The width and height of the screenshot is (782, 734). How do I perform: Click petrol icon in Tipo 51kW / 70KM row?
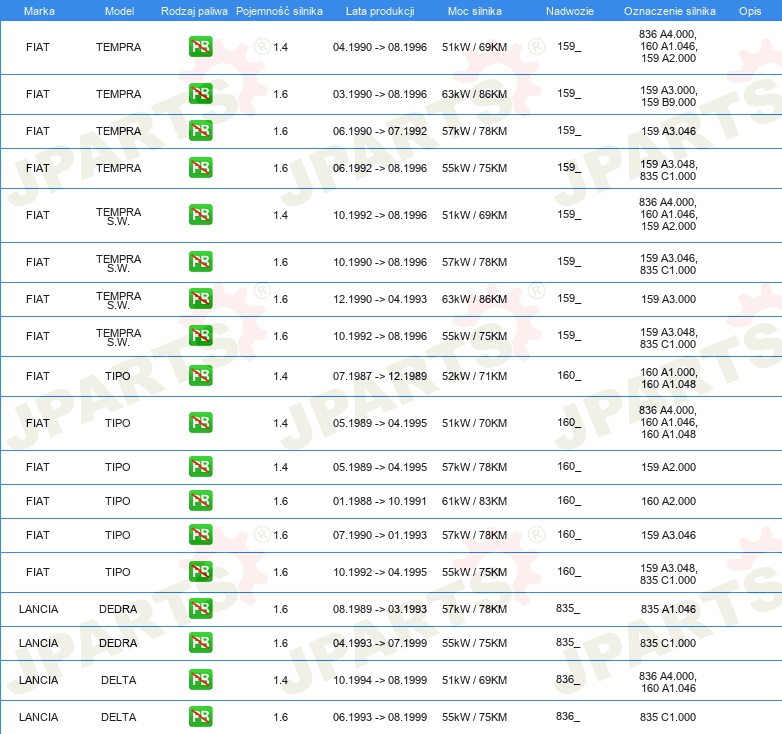(200, 423)
